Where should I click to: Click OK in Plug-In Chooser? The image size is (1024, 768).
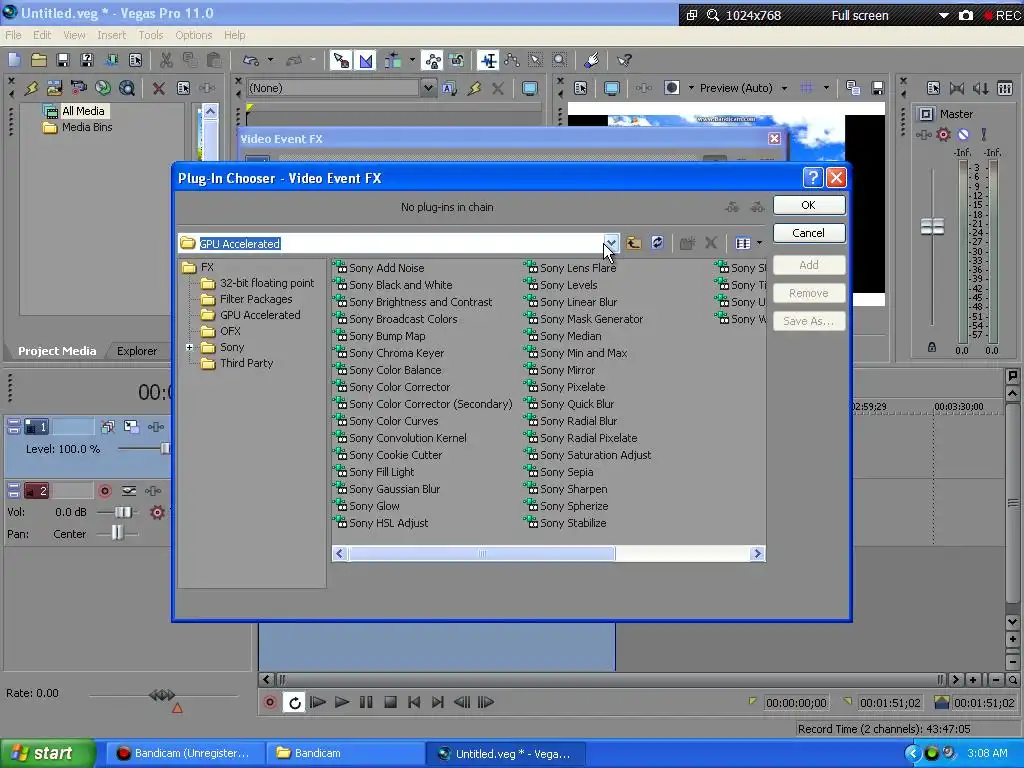pos(808,205)
